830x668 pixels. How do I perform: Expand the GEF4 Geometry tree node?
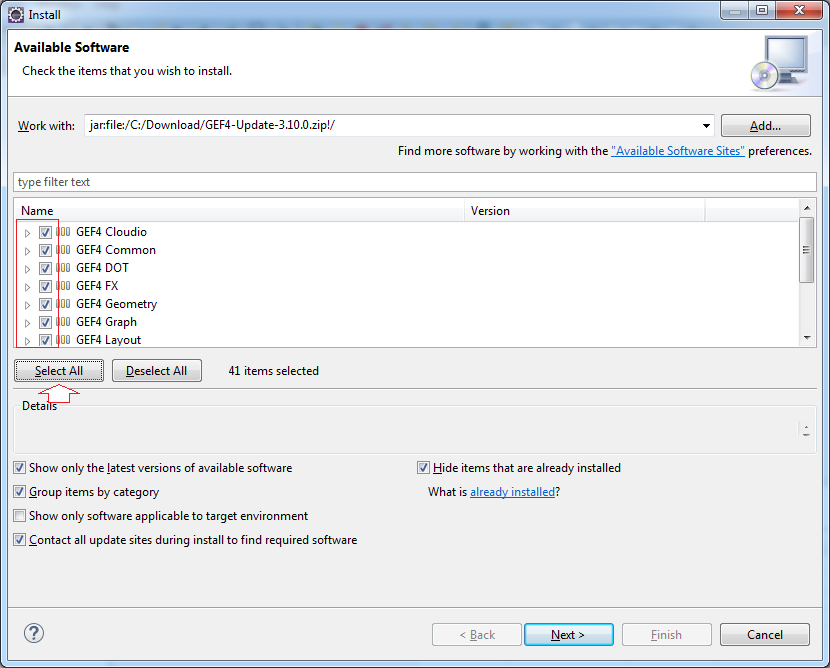[x=28, y=305]
